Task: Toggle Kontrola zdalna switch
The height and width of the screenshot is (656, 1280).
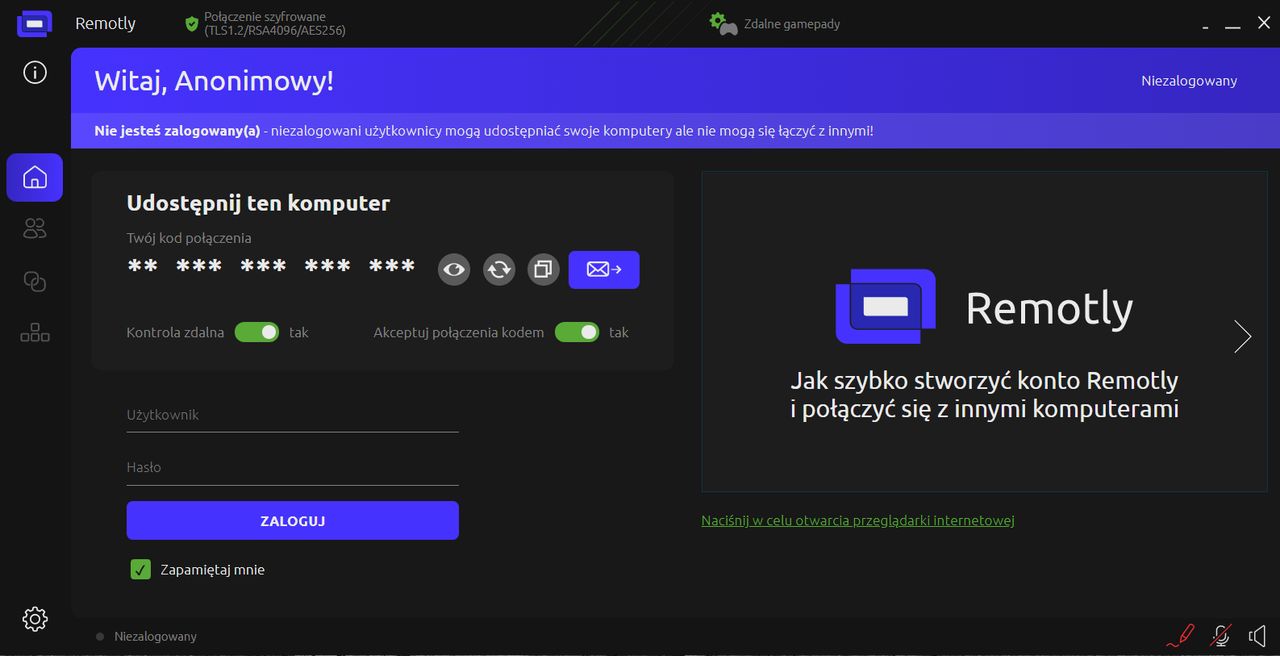Action: click(x=257, y=332)
